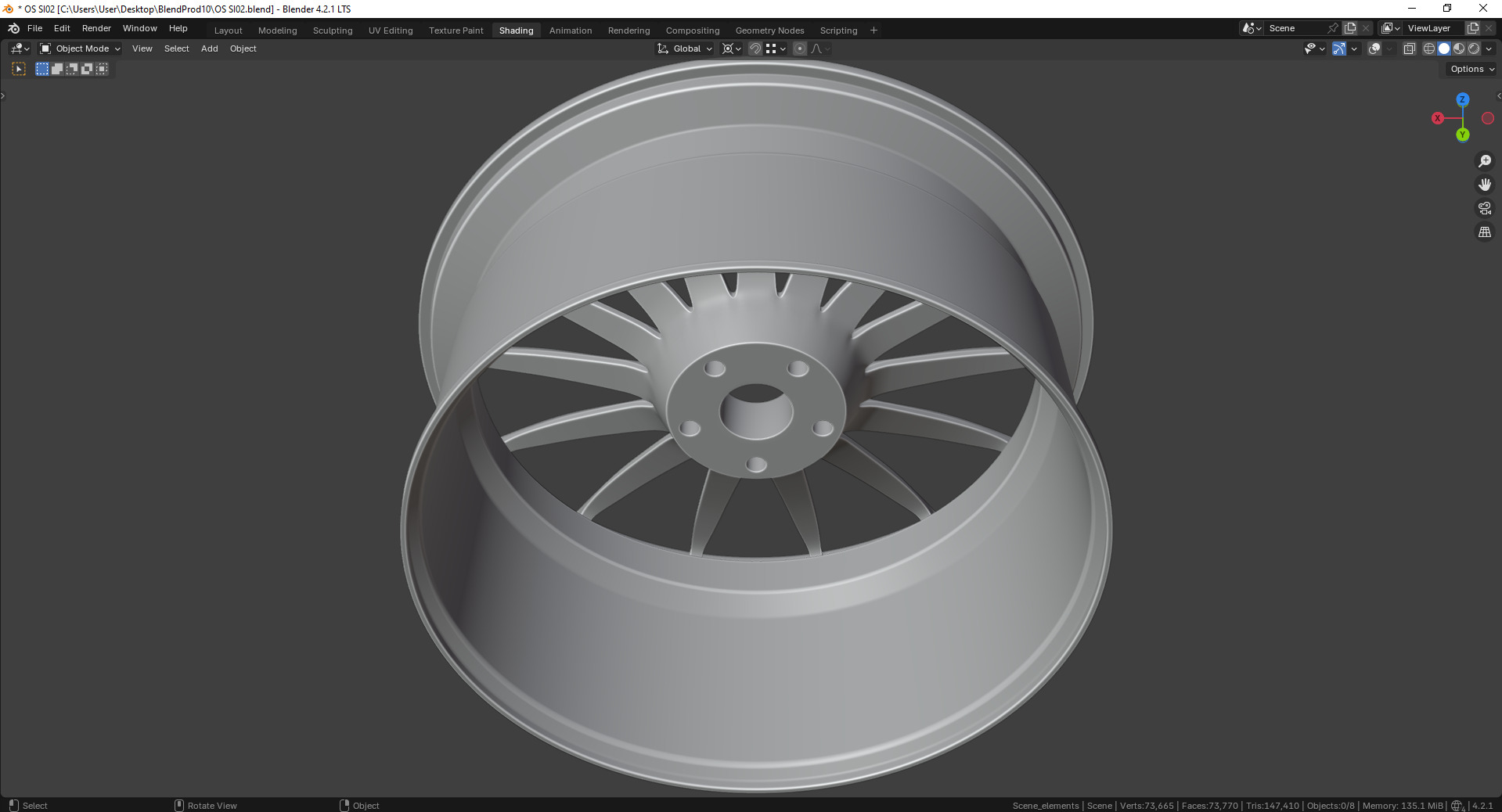1502x812 pixels.
Task: Open the viewport Select menu
Action: tap(177, 49)
